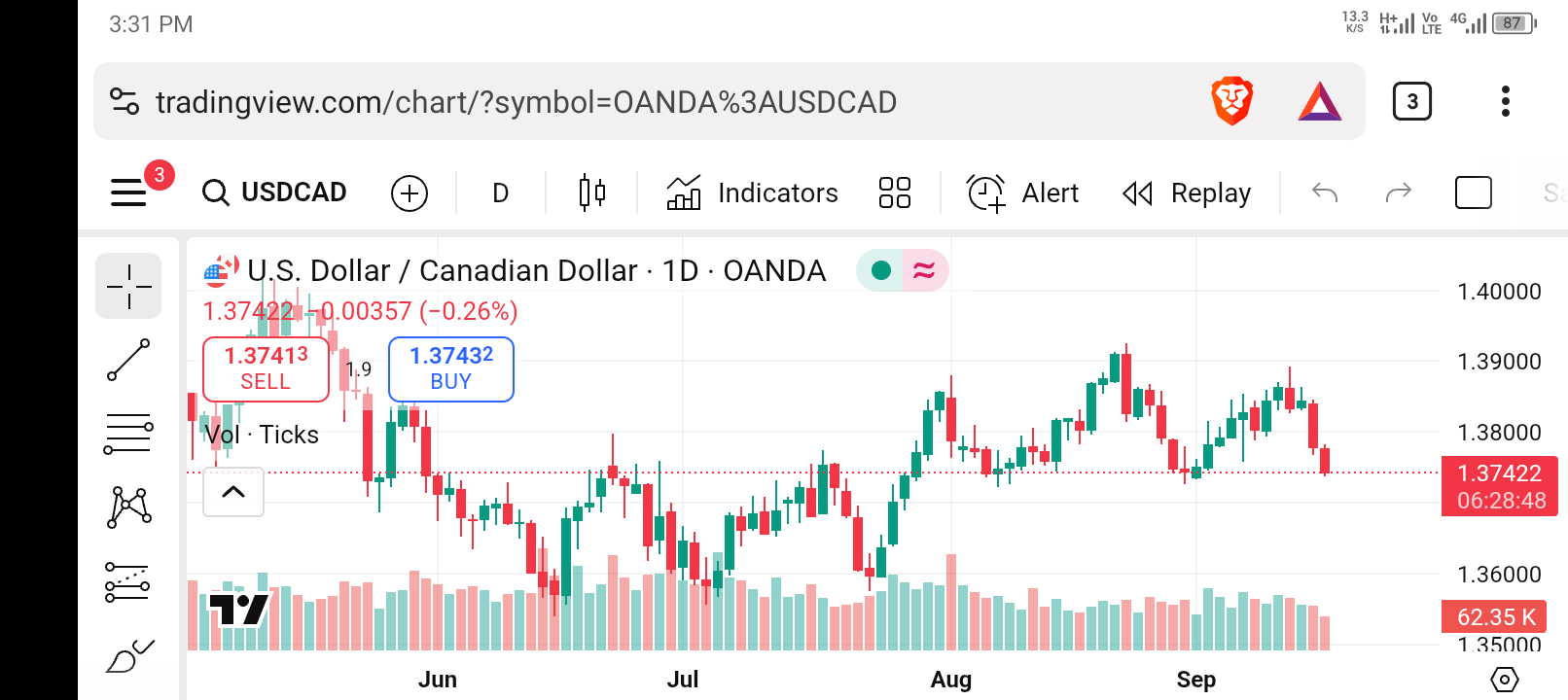The width and height of the screenshot is (1568, 700).
Task: Open the Indicators menu
Action: point(752,192)
